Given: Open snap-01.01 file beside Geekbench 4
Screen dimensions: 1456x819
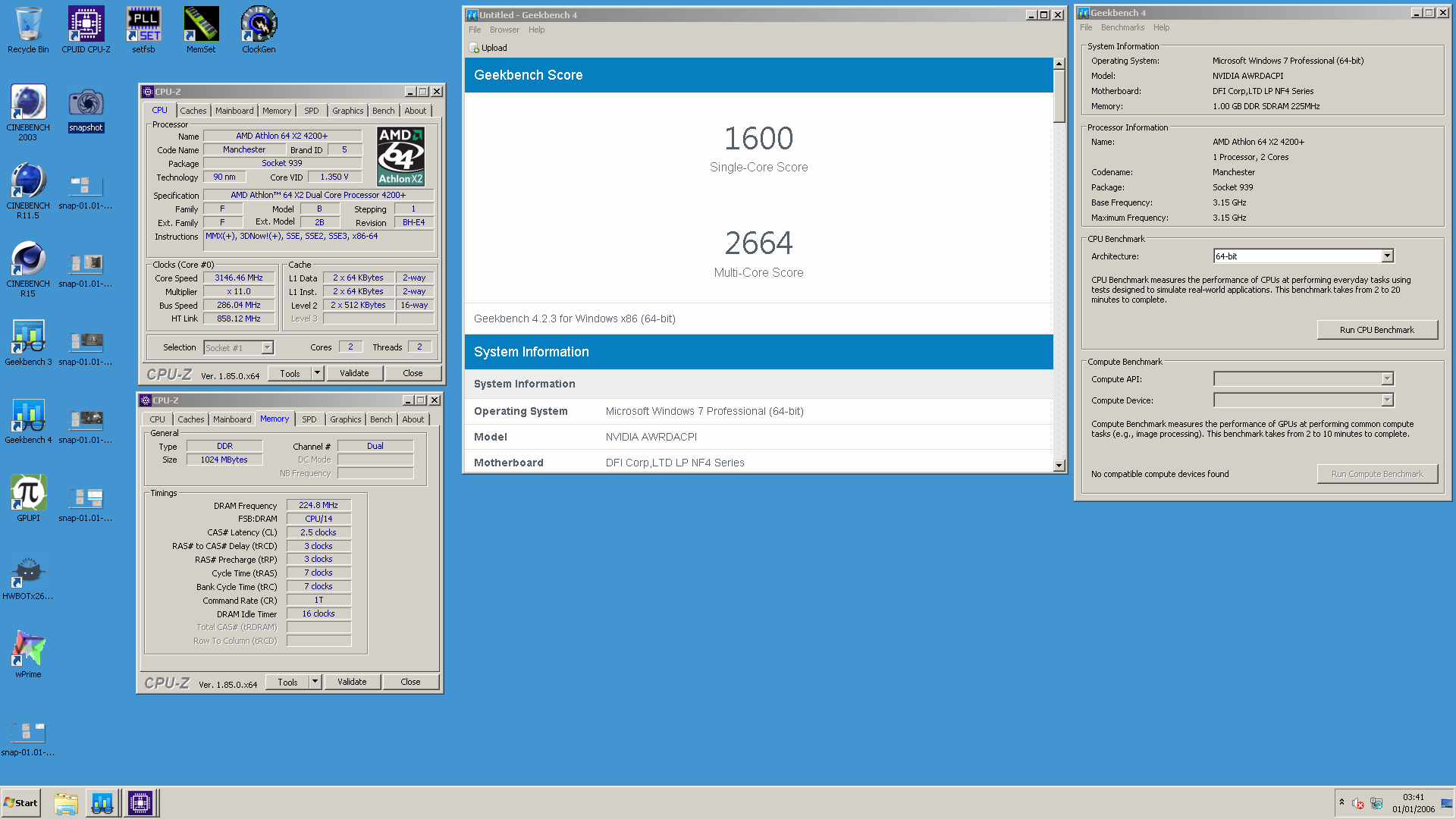Looking at the screenshot, I should [x=86, y=425].
